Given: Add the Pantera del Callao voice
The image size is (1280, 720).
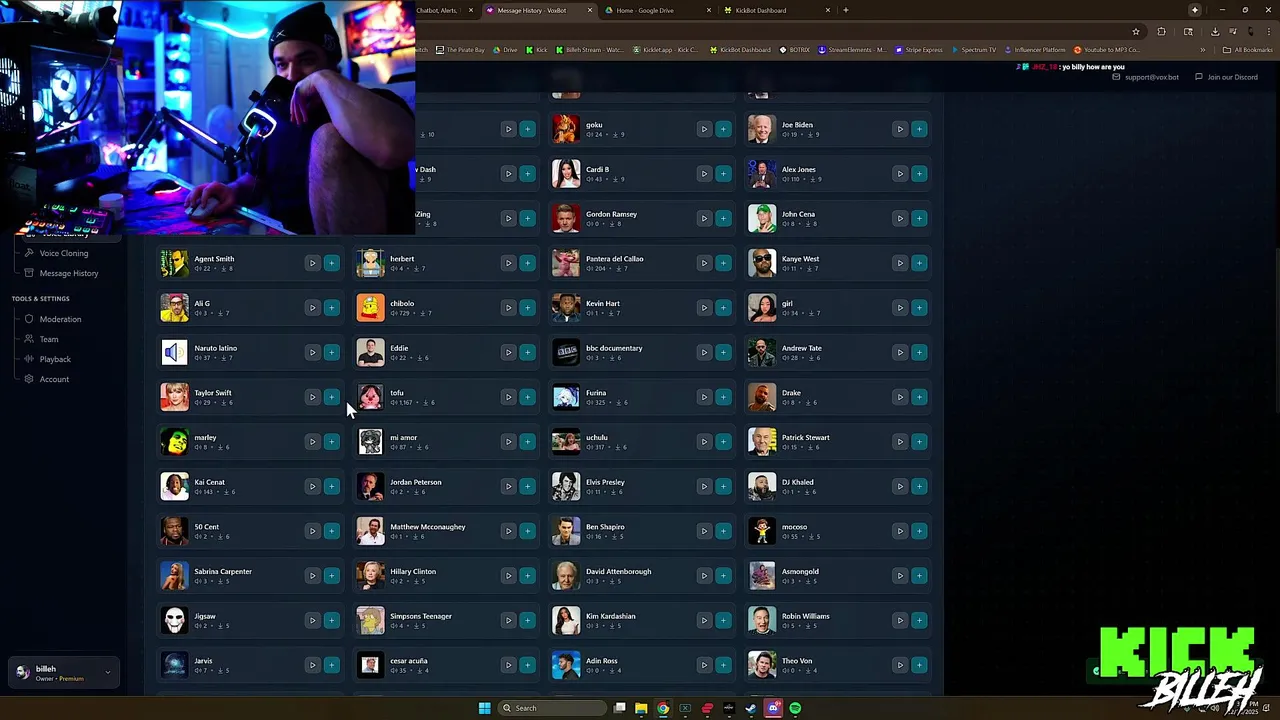Looking at the screenshot, I should point(723,263).
